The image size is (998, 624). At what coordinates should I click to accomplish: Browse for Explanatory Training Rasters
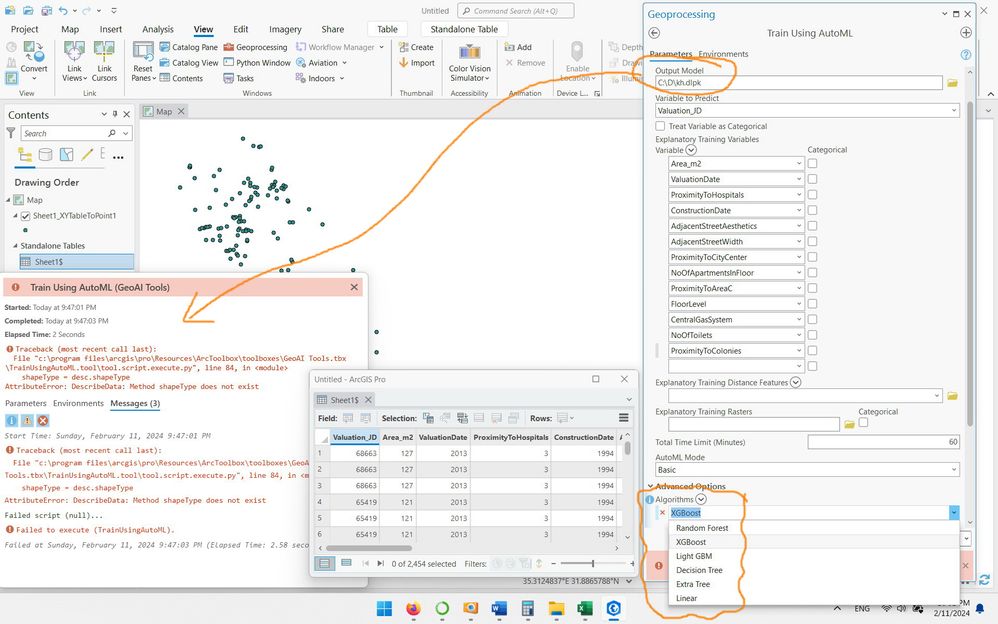point(849,424)
